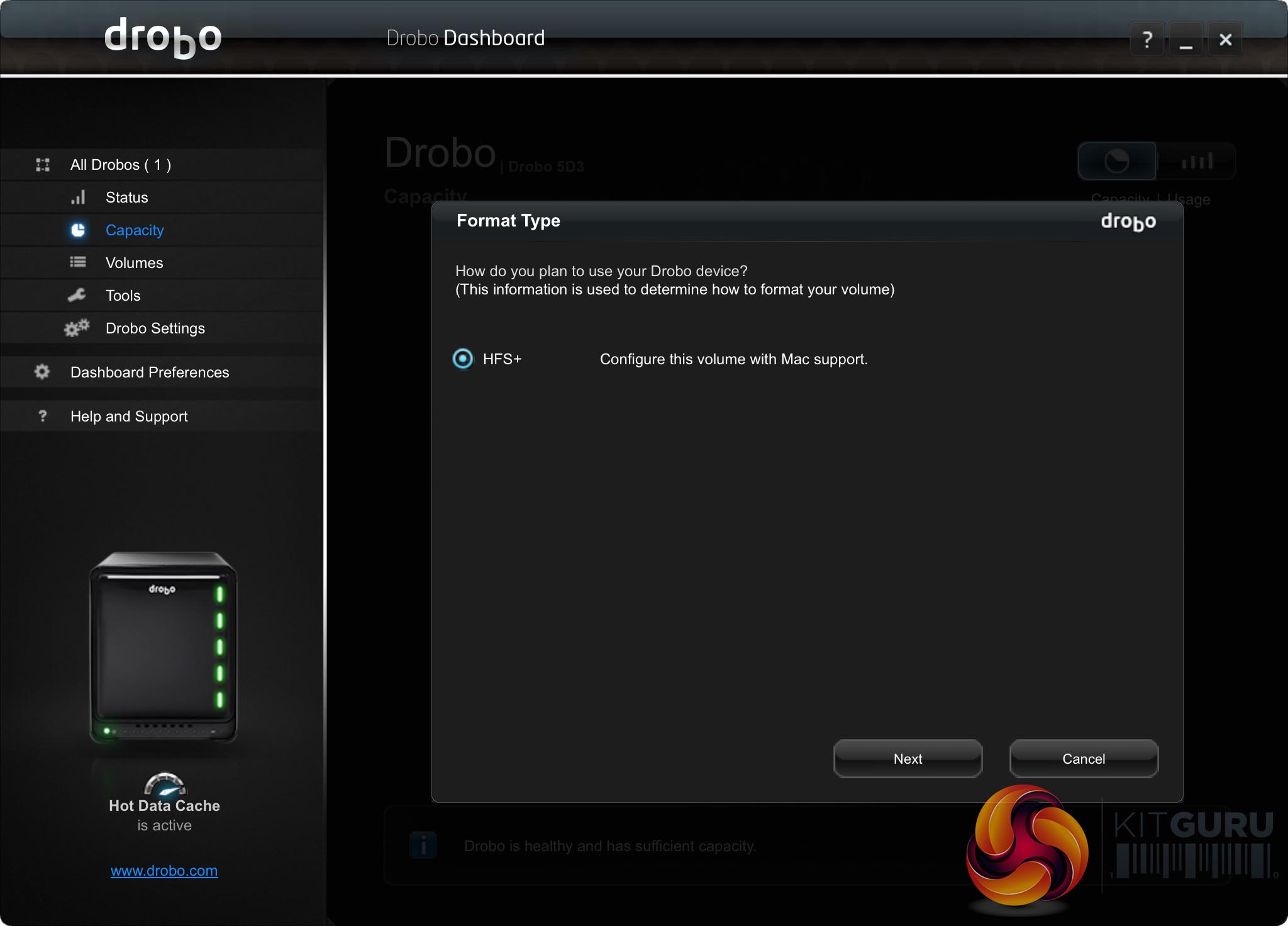This screenshot has width=1288, height=926.
Task: Click the Dashboard Preferences gear icon
Action: point(42,372)
